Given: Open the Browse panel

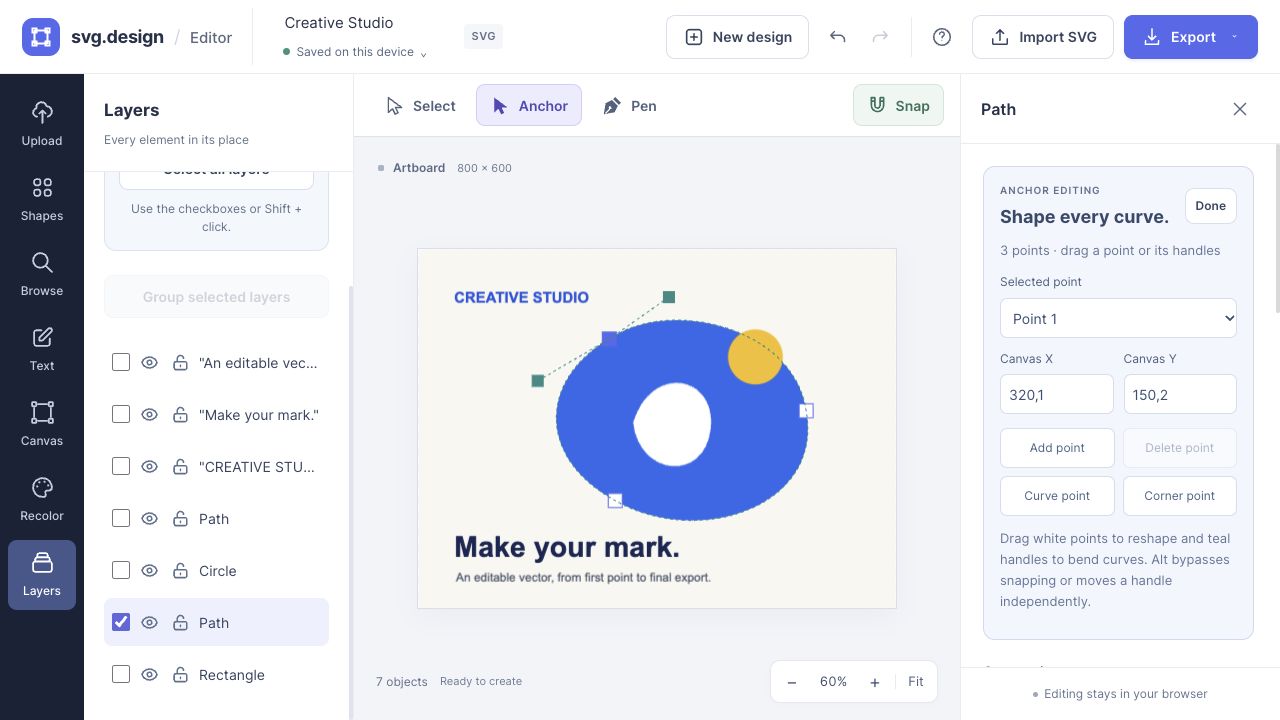Looking at the screenshot, I should coord(42,274).
